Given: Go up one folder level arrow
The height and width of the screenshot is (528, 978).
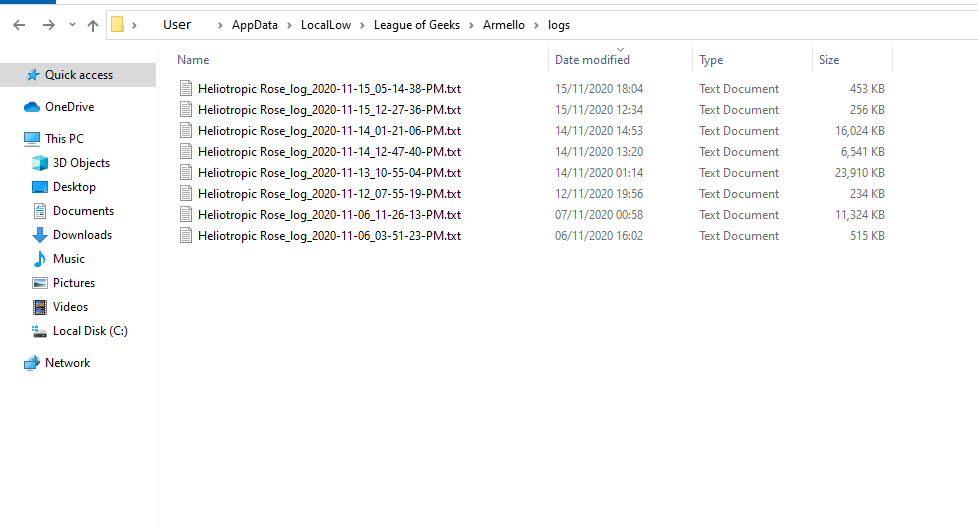Looking at the screenshot, I should (93, 25).
